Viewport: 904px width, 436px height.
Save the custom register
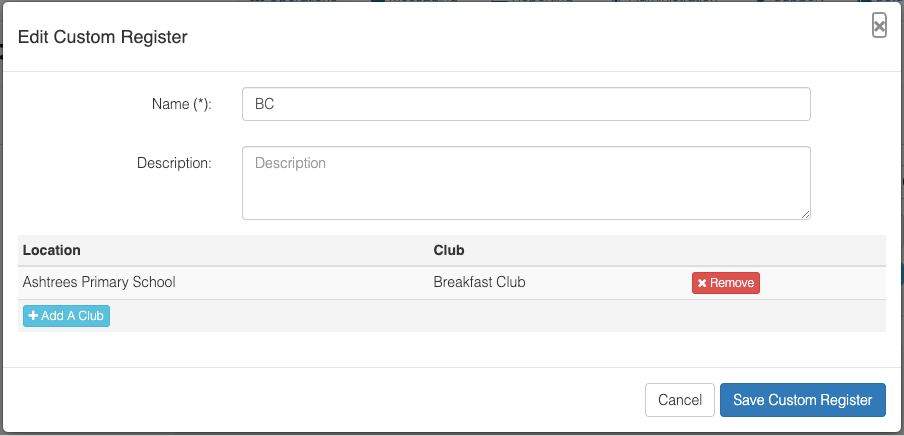point(802,400)
